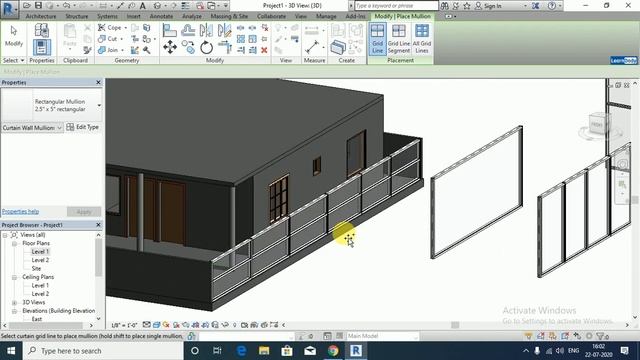Select the Mirror Pick Axis tool
The height and width of the screenshot is (360, 640).
coord(206,30)
